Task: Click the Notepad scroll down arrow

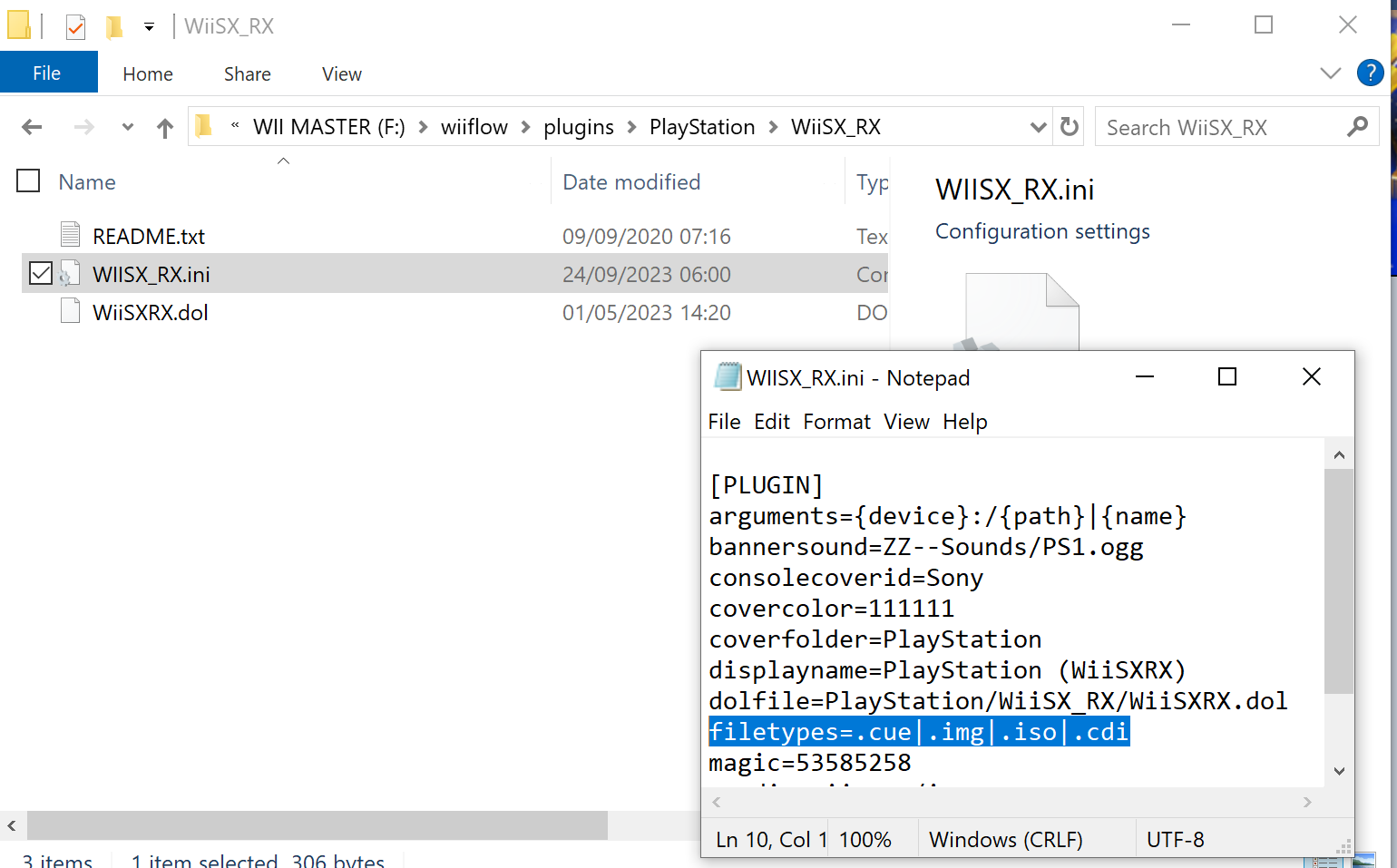Action: click(x=1339, y=772)
